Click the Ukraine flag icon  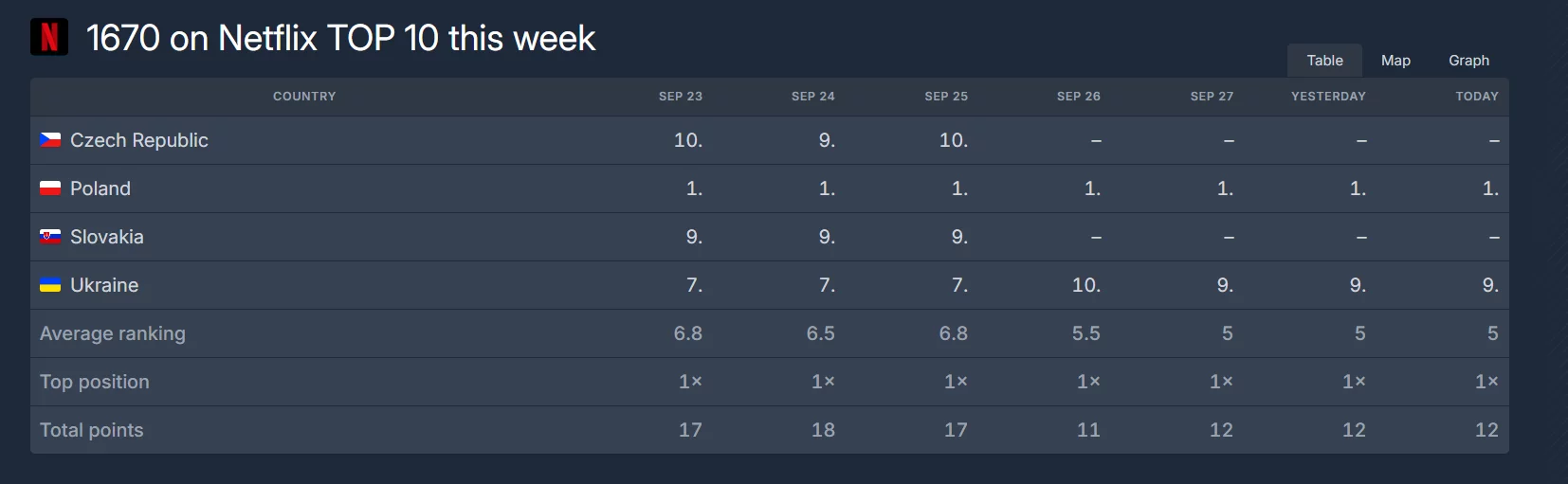50,285
